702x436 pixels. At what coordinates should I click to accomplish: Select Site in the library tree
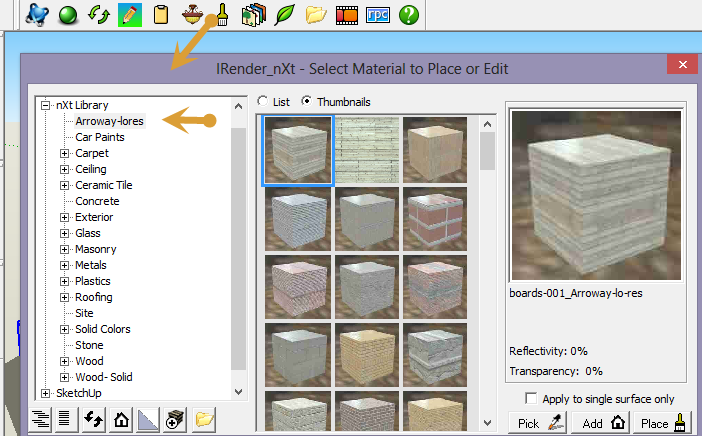click(84, 313)
